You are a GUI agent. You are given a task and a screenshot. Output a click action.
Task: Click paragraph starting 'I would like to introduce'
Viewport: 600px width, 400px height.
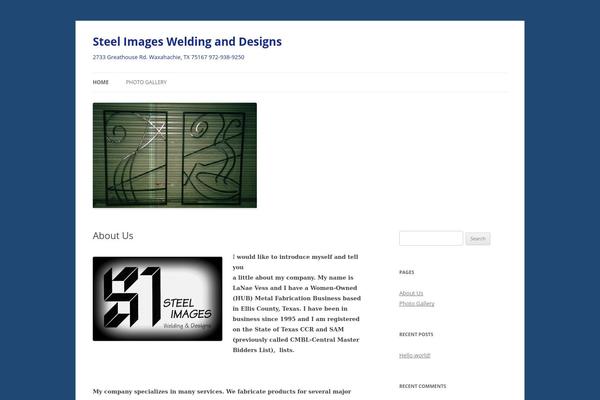297,303
